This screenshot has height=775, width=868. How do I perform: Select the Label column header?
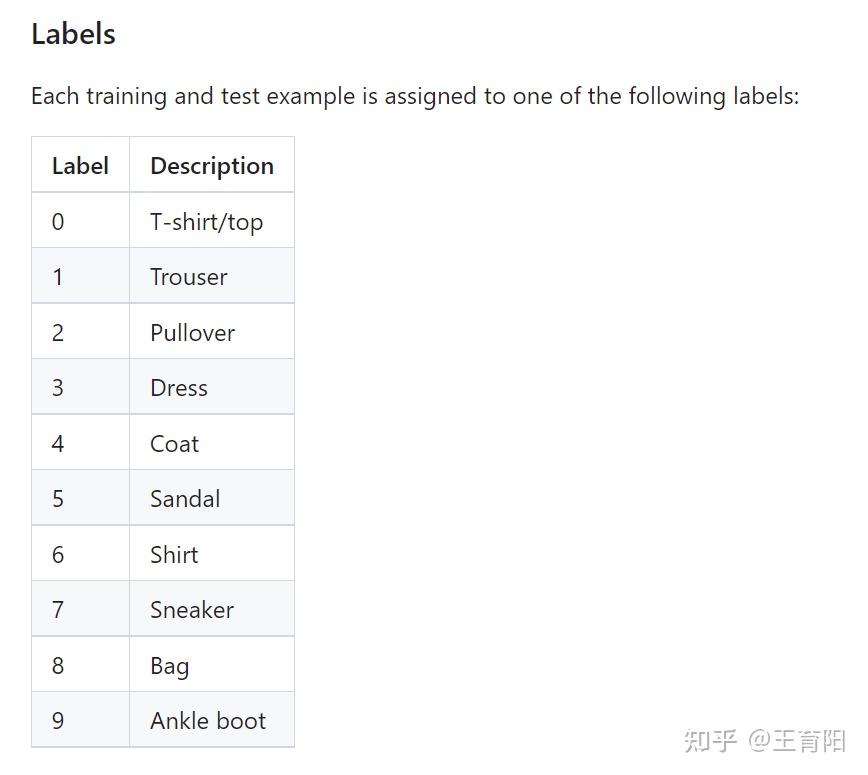tap(80, 166)
